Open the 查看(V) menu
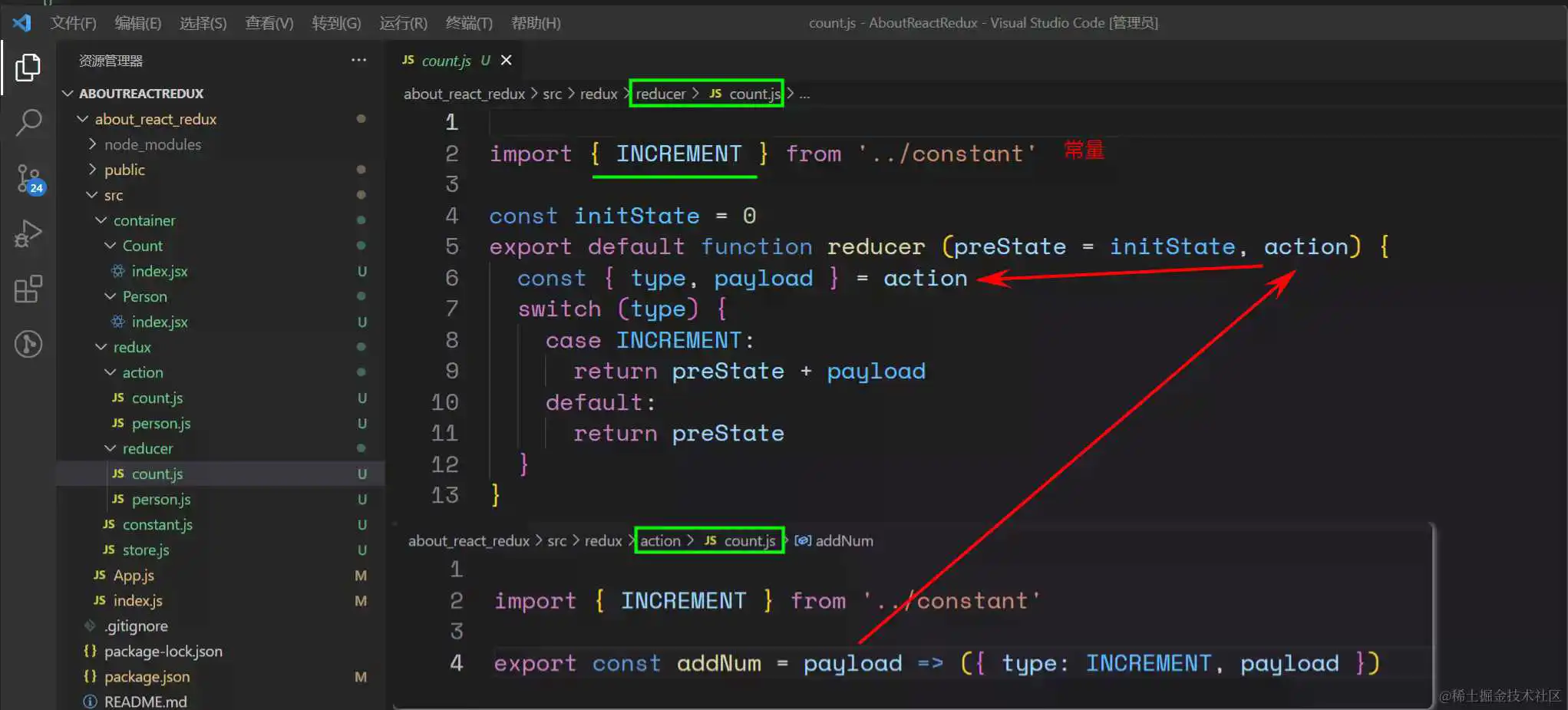1568x710 pixels. pos(269,23)
